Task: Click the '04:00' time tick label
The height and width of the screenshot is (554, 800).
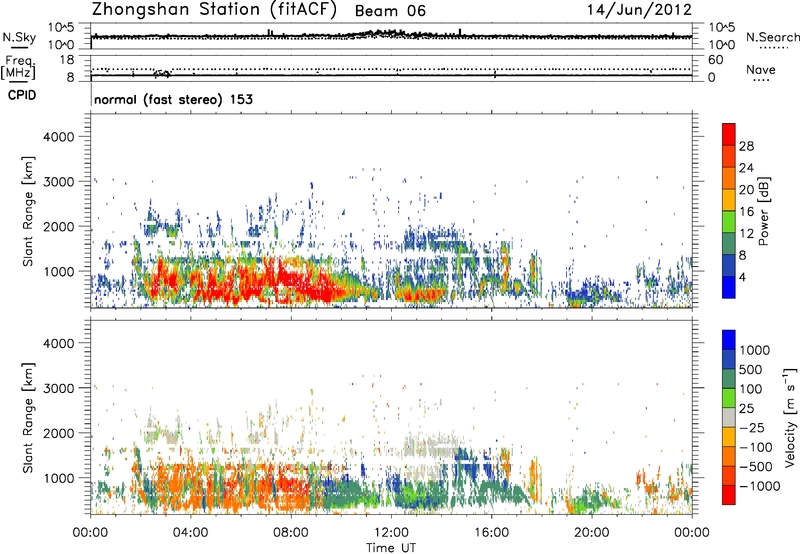Action: (190, 533)
